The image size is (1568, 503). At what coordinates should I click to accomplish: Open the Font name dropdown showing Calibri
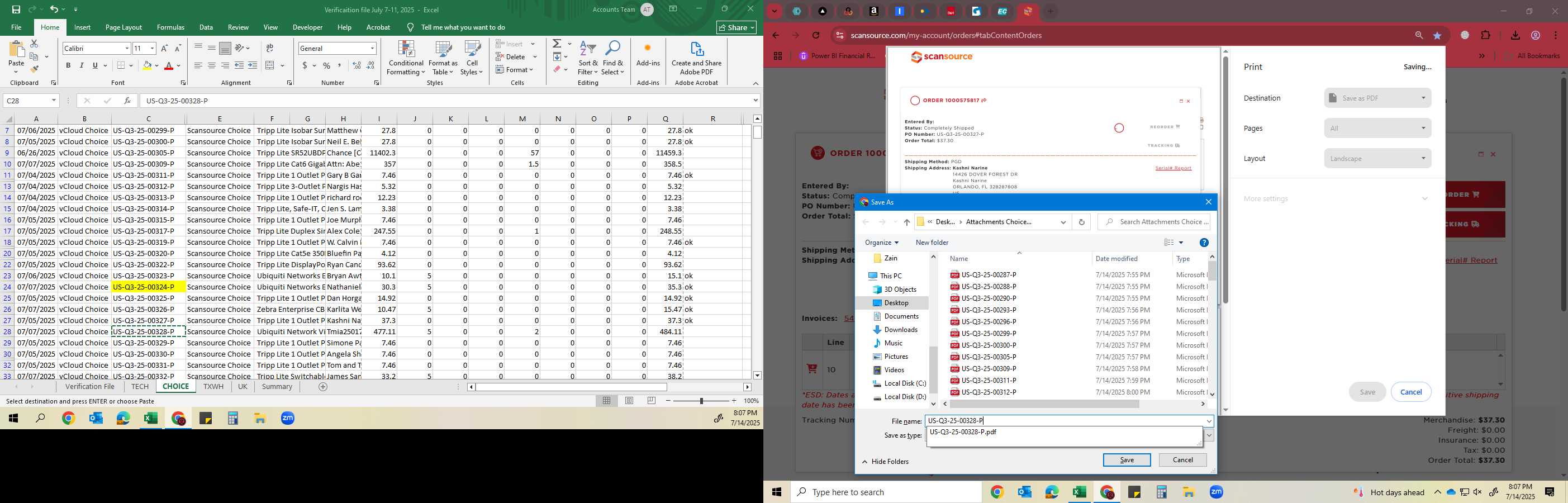pyautogui.click(x=127, y=48)
